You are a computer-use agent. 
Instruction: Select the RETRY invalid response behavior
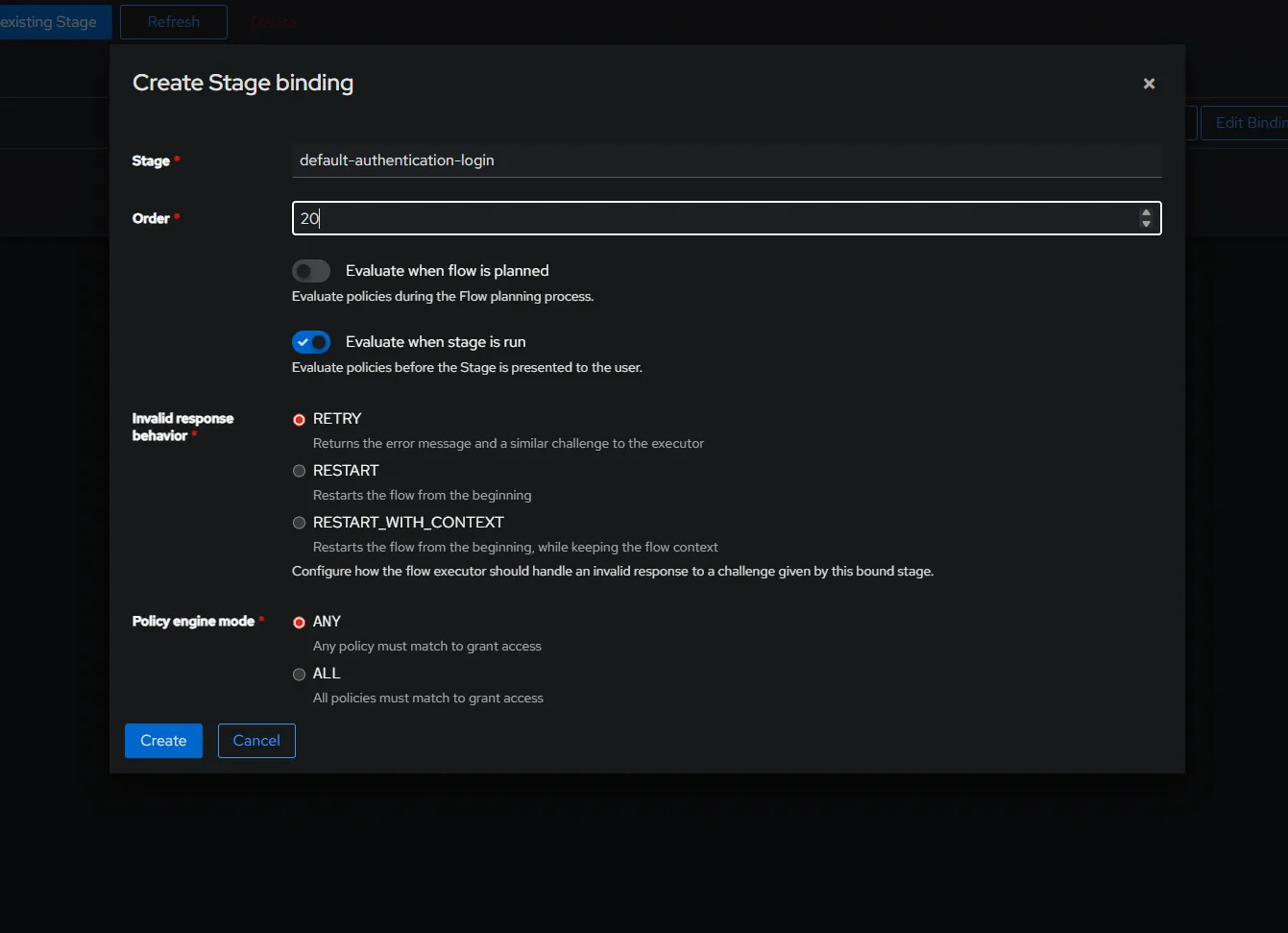[300, 420]
